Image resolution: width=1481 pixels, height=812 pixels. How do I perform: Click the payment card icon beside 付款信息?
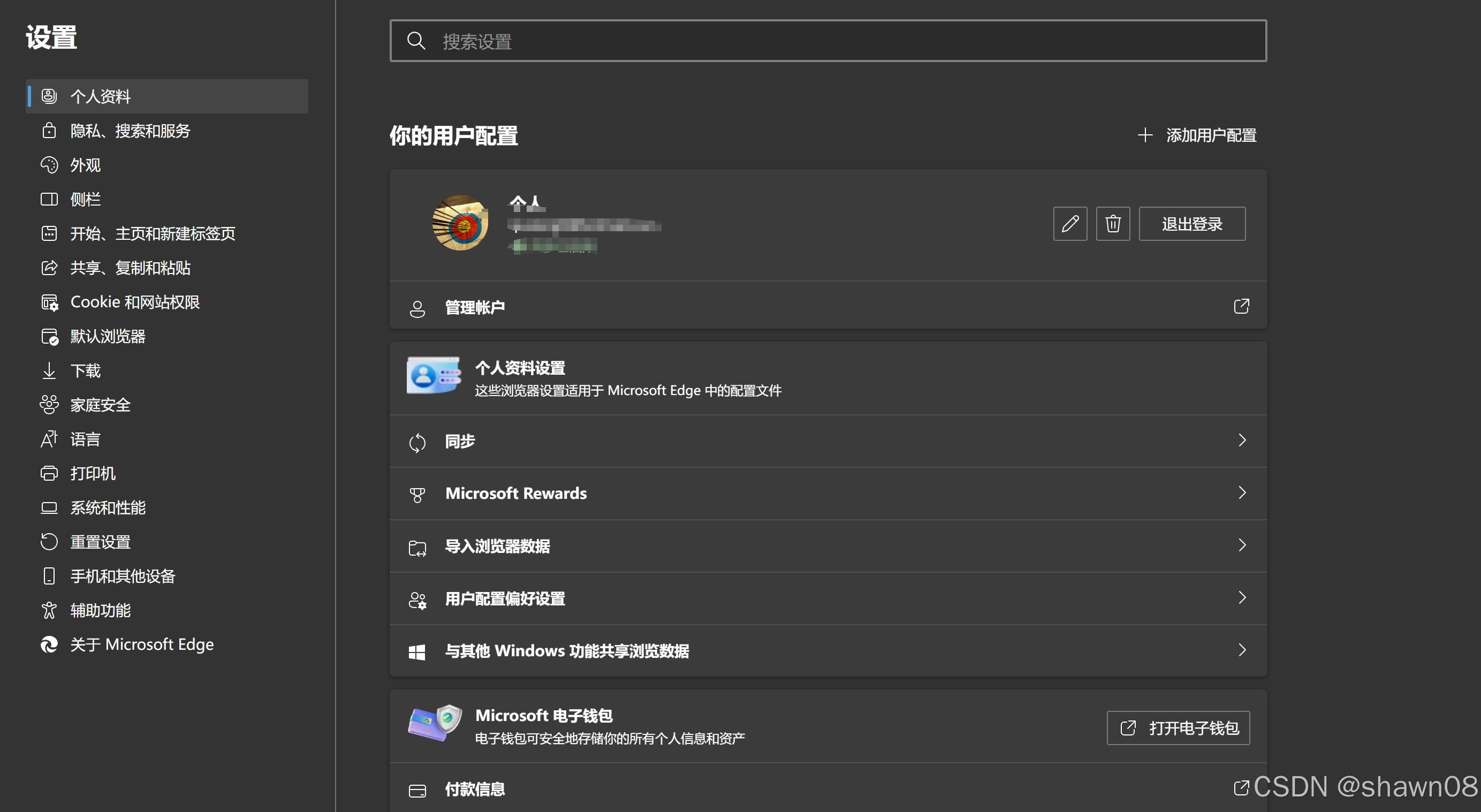point(417,791)
